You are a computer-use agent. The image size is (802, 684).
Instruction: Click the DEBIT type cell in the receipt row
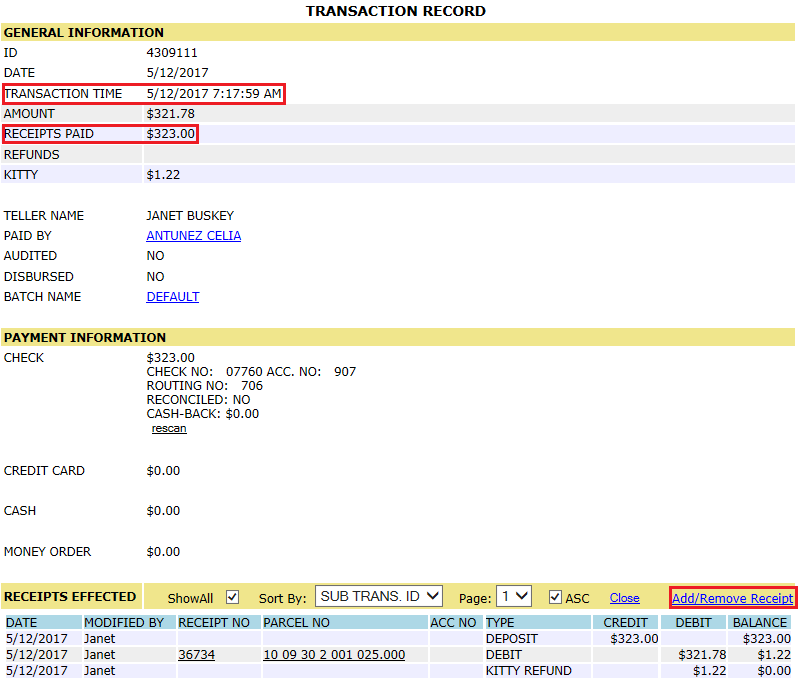[538, 655]
